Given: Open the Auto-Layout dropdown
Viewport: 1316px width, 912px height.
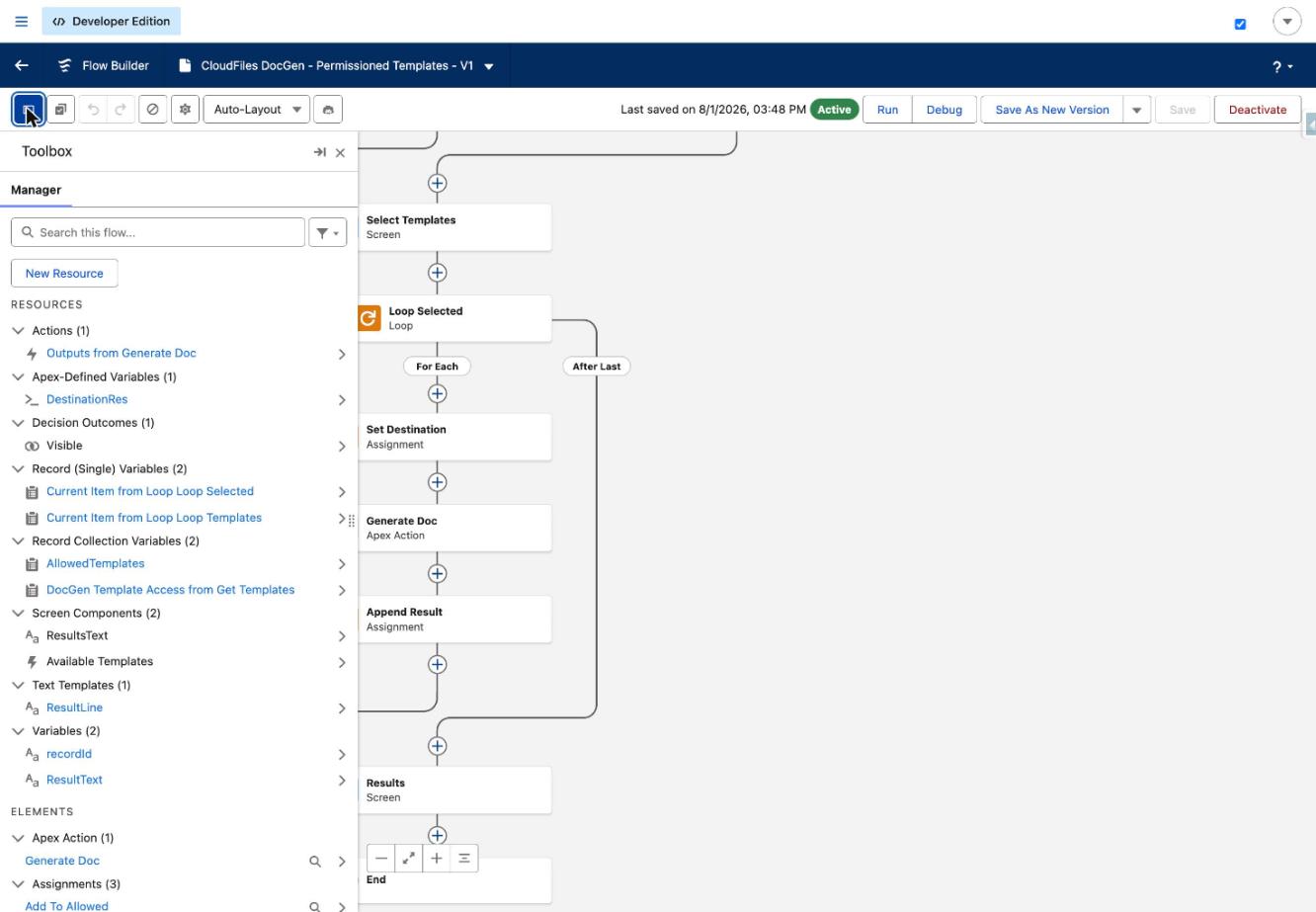Looking at the screenshot, I should pos(257,110).
